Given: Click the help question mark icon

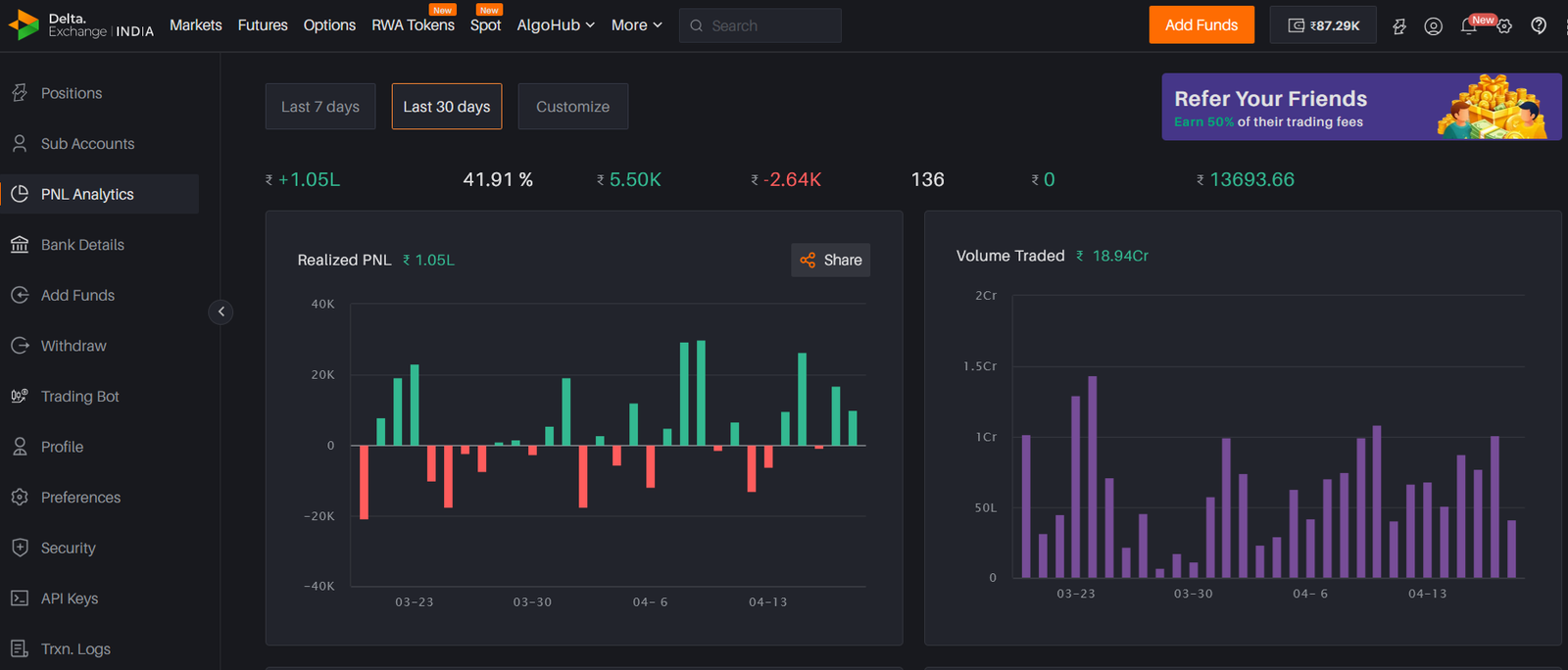Looking at the screenshot, I should (1539, 25).
